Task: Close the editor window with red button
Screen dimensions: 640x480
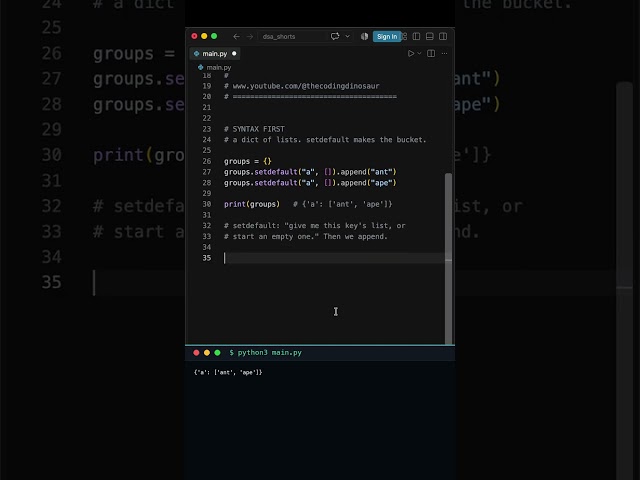Action: tap(194, 36)
